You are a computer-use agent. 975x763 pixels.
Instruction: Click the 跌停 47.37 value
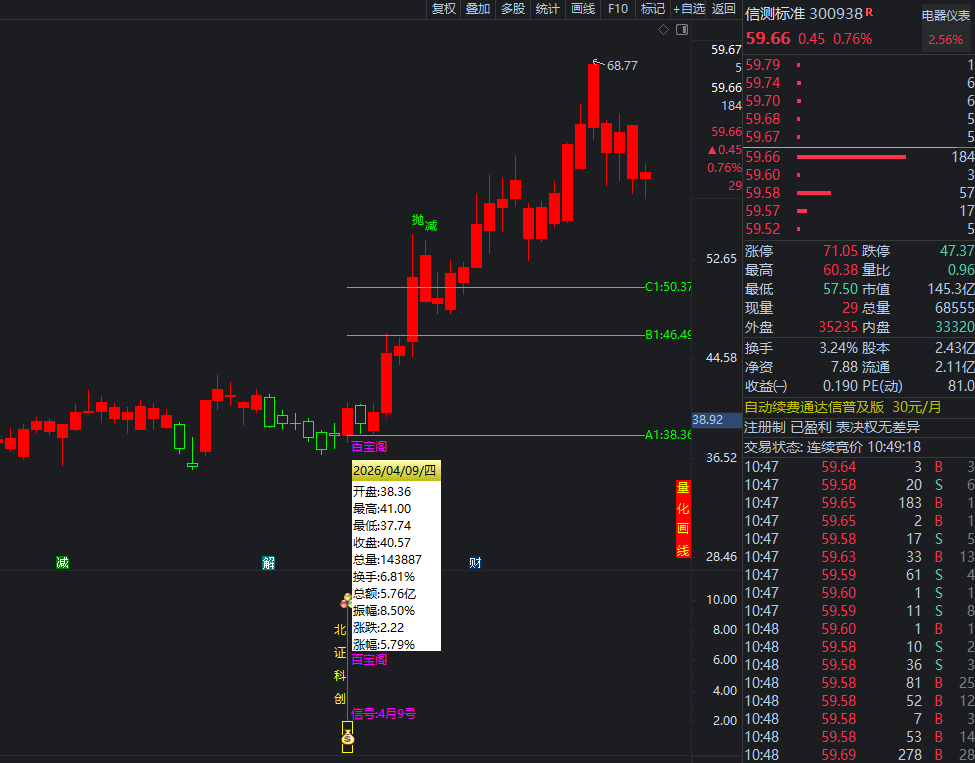pyautogui.click(x=956, y=251)
